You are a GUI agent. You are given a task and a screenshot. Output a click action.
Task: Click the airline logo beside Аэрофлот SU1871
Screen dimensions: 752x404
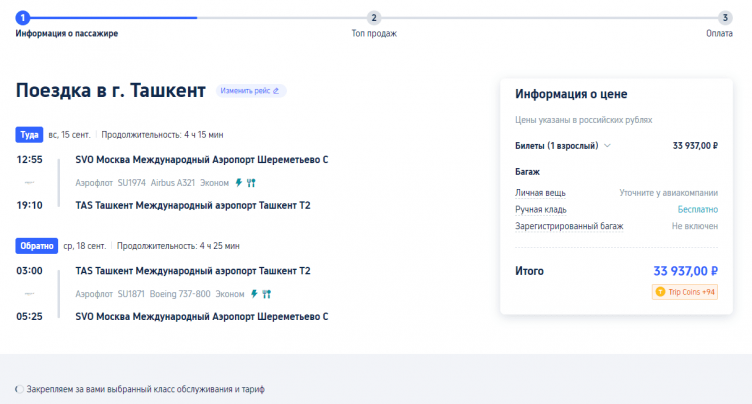click(x=29, y=294)
